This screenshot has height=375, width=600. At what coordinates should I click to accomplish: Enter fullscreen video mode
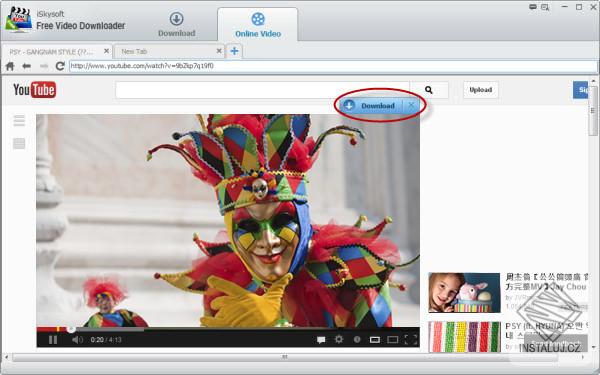coord(411,339)
